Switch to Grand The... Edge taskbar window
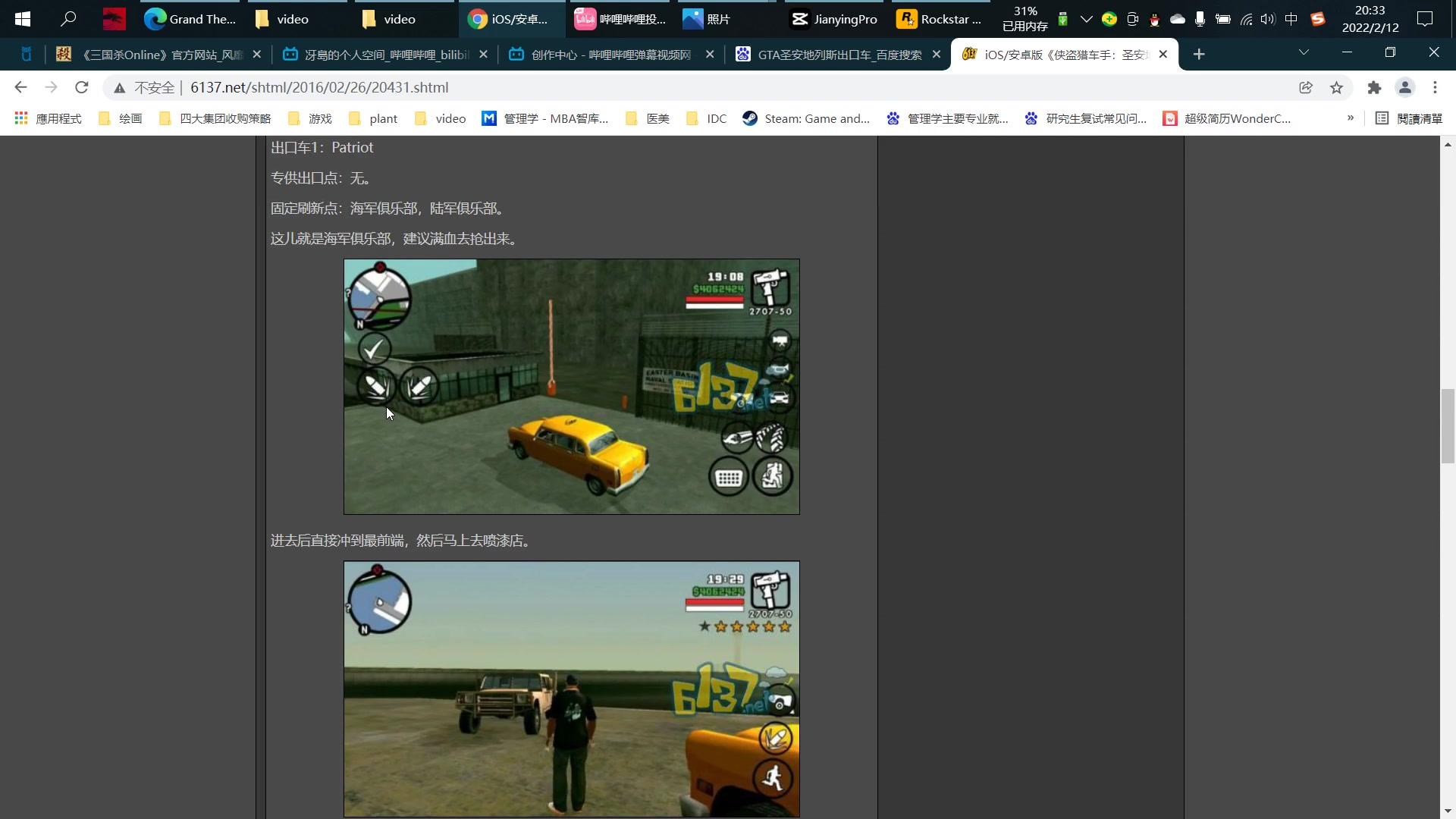Viewport: 1456px width, 819px height. coord(190,19)
